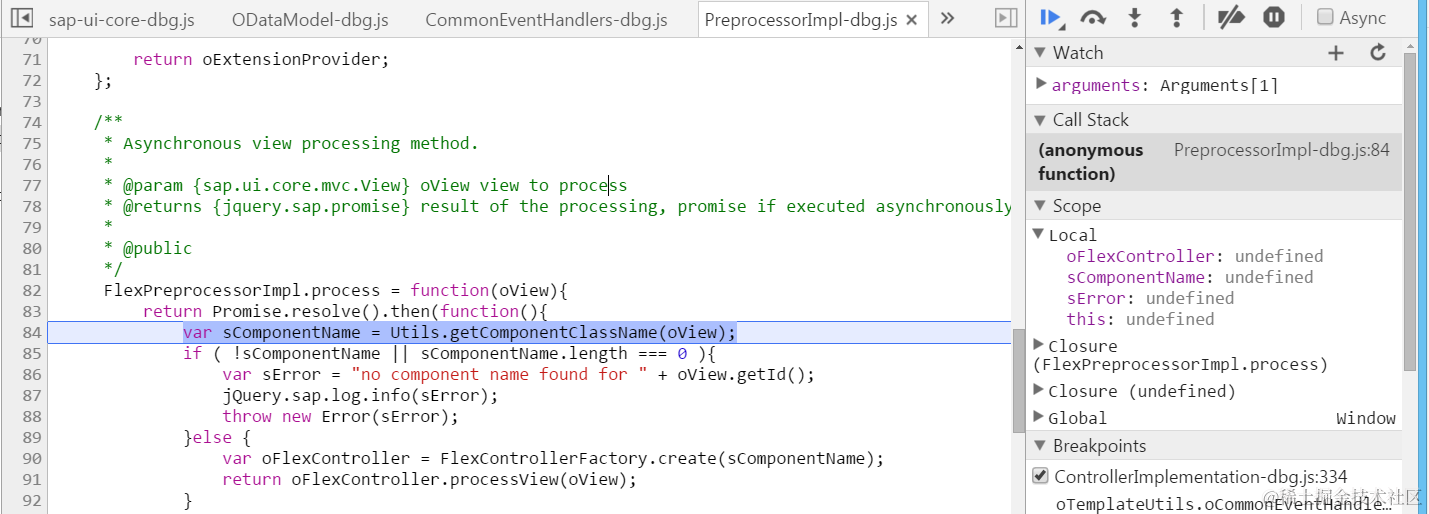Expand the arguments watch entry
The image size is (1429, 514).
coord(1042,84)
